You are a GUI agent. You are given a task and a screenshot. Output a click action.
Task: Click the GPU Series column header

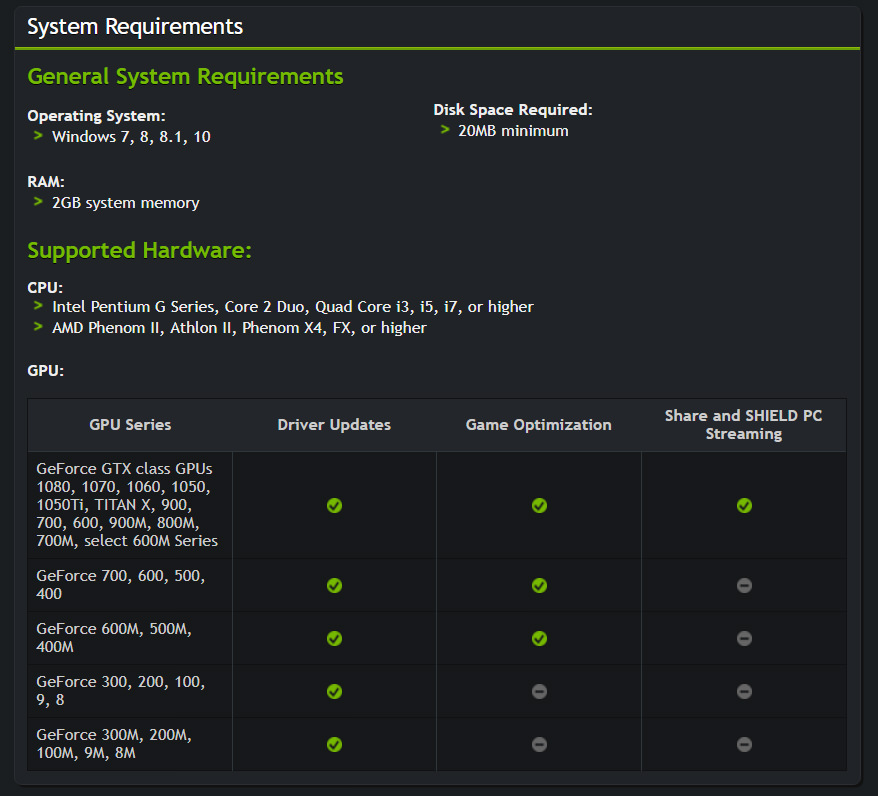(130, 425)
